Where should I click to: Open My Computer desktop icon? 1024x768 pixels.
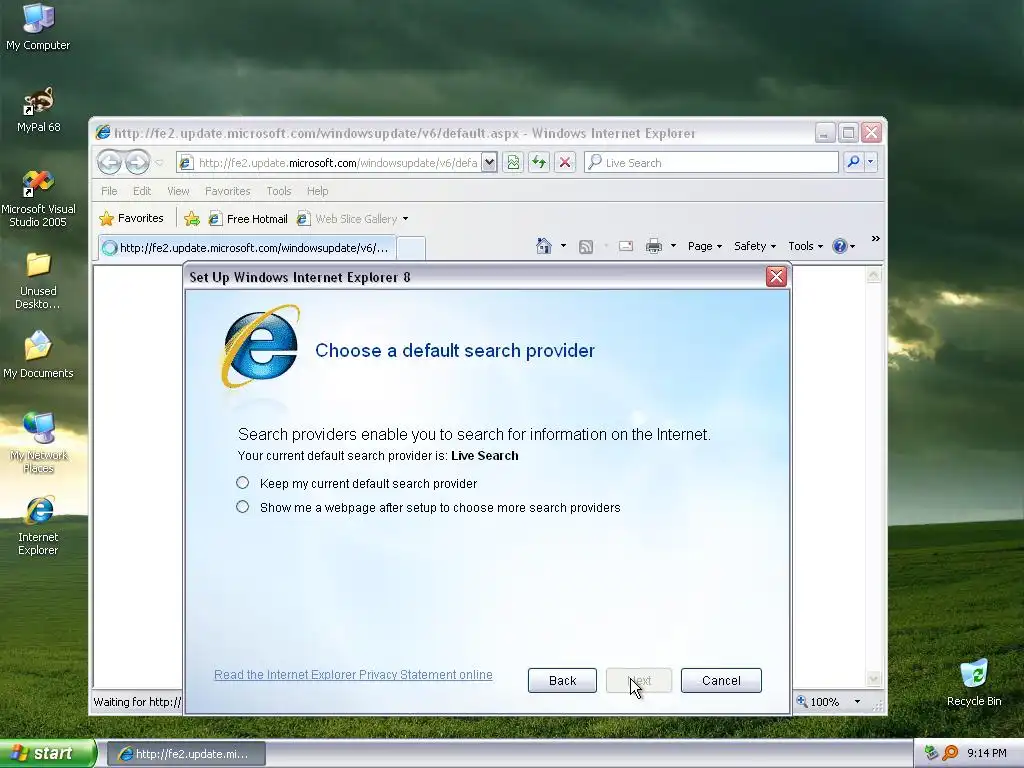coord(38,27)
